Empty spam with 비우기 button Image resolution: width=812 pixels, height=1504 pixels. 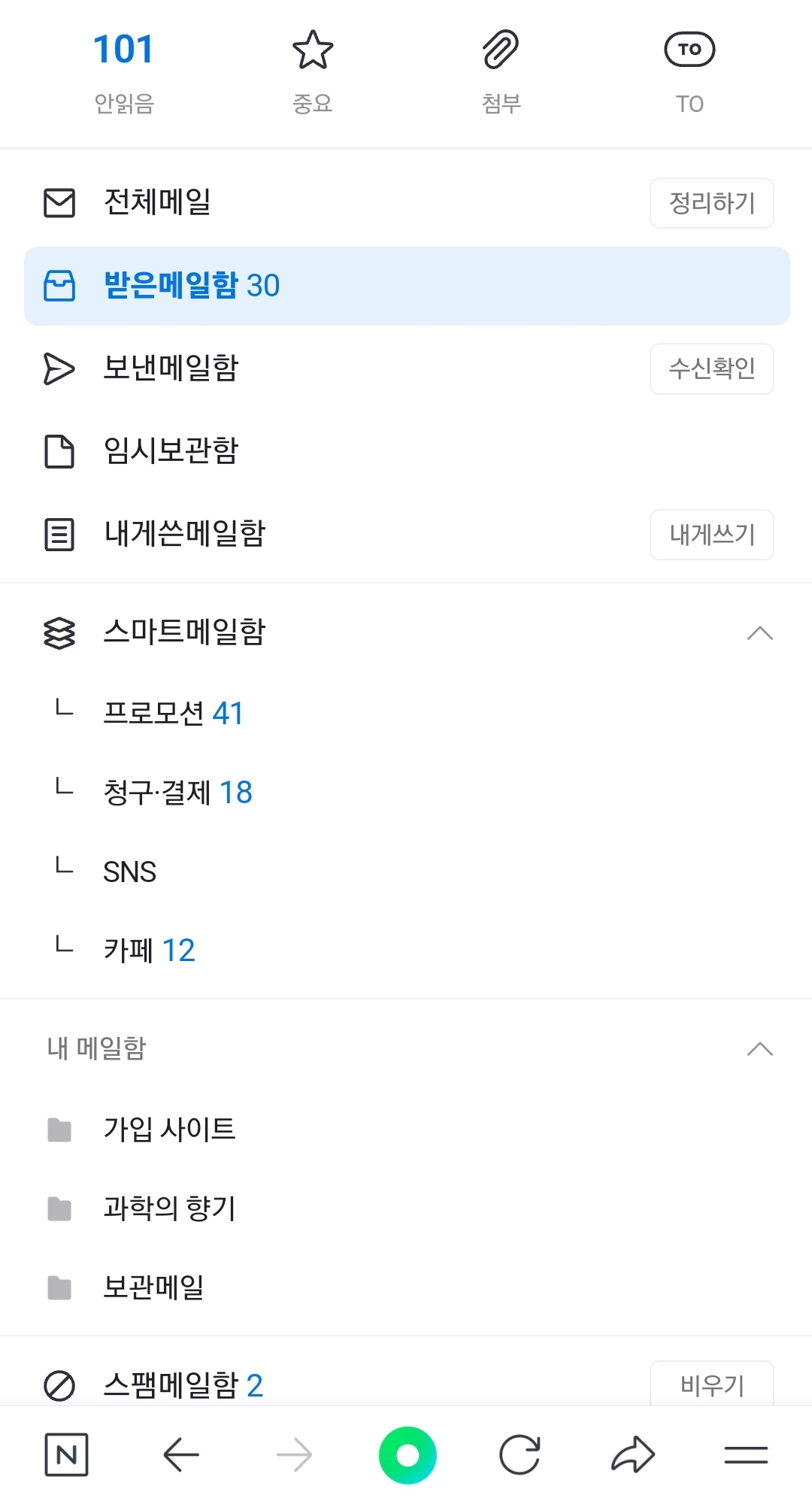[x=711, y=1384]
